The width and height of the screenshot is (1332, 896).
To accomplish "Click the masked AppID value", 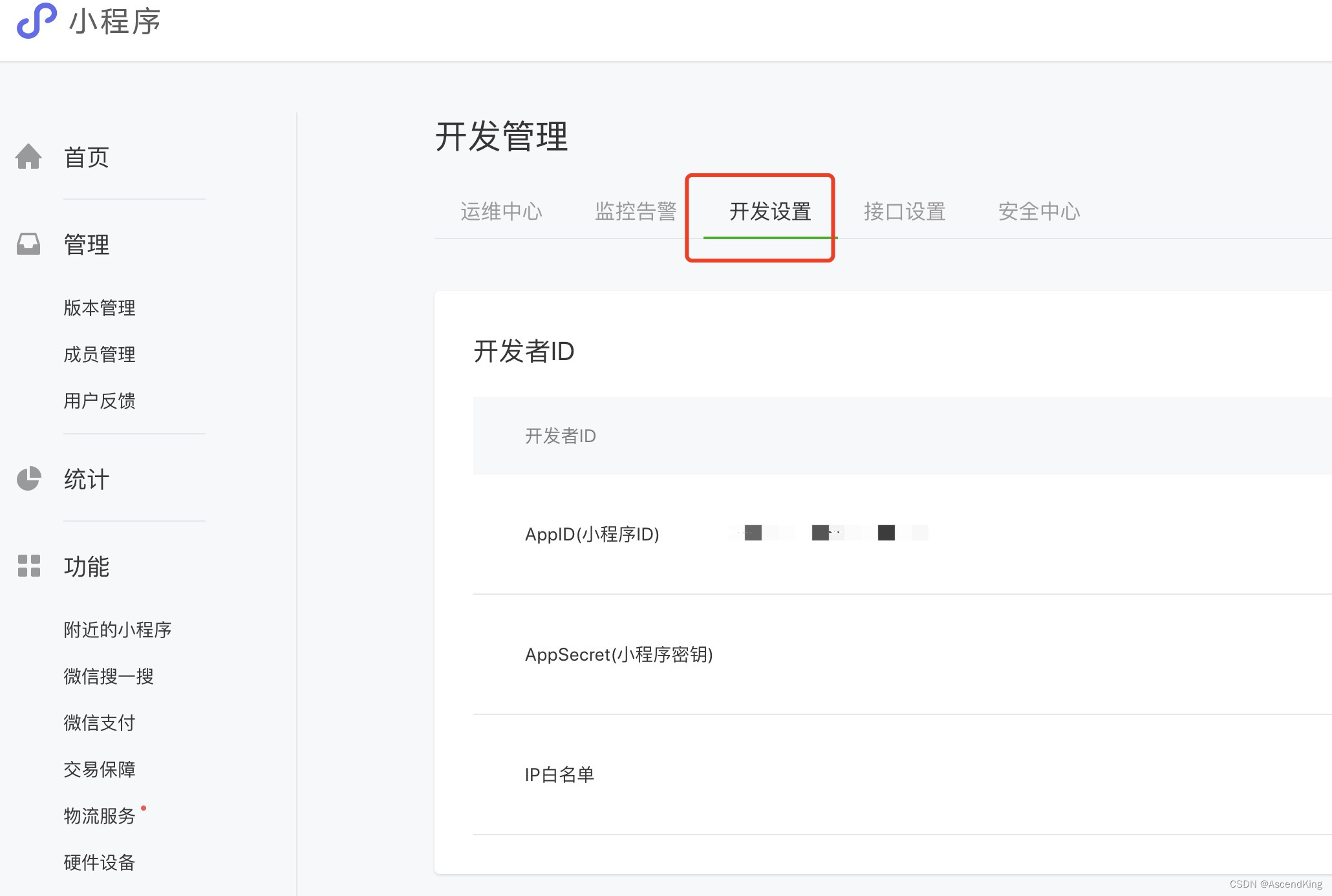I will click(x=828, y=533).
